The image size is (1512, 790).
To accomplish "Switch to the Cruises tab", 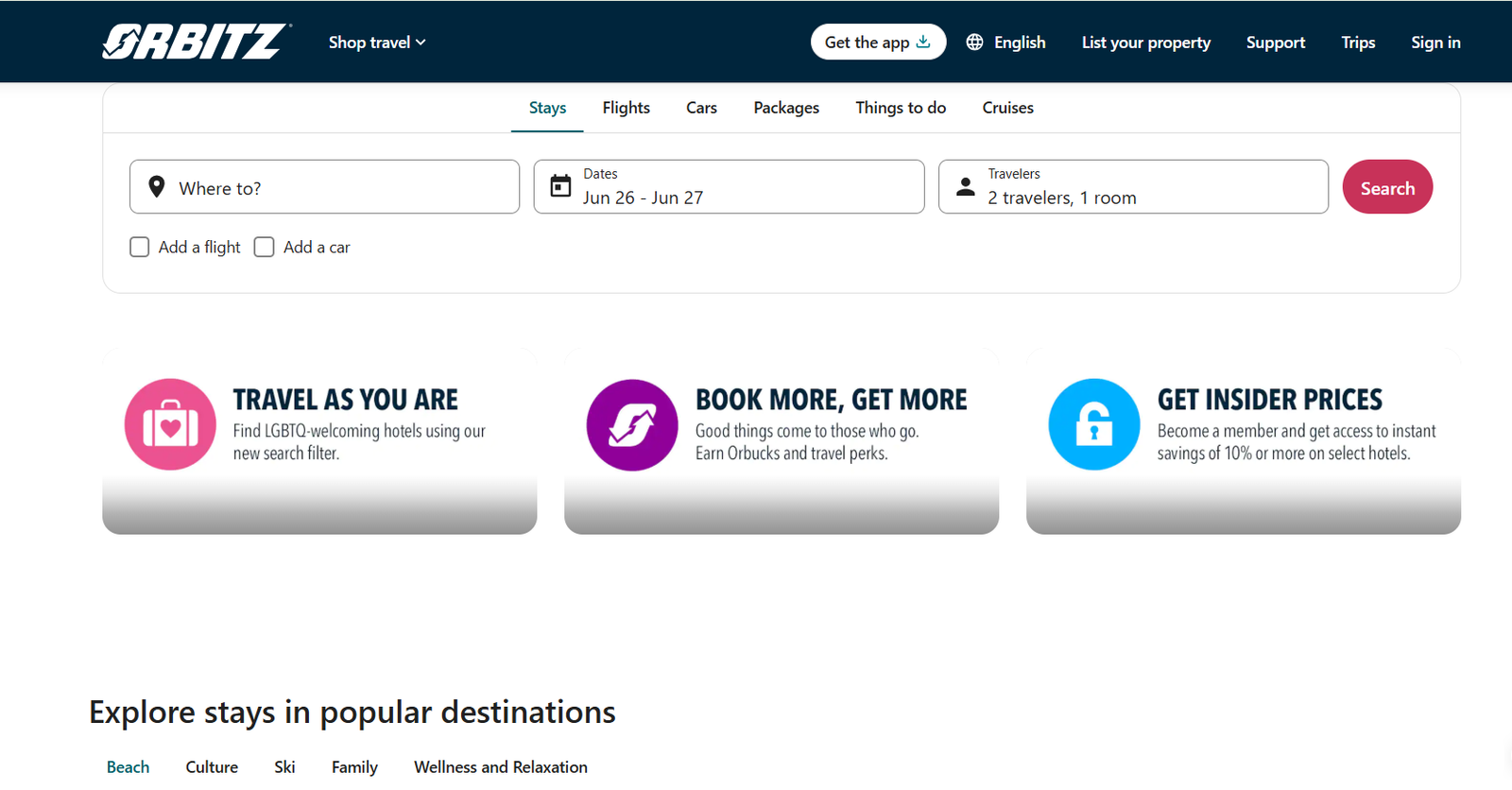I will 1007,108.
